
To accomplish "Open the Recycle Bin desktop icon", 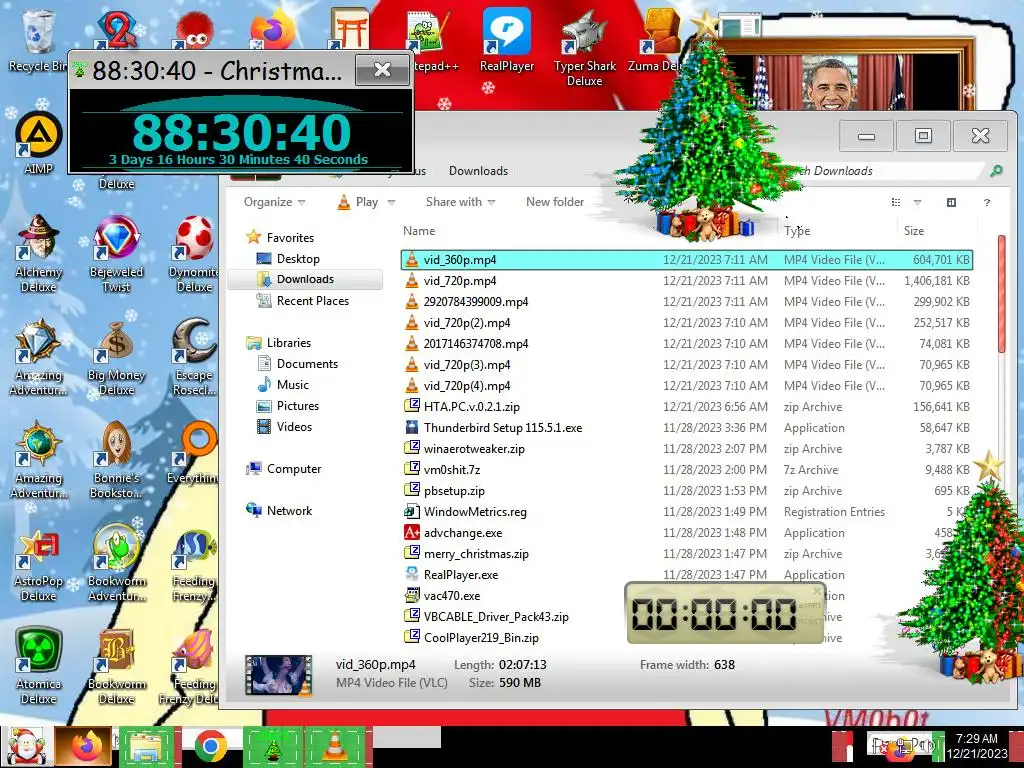I will [x=37, y=38].
